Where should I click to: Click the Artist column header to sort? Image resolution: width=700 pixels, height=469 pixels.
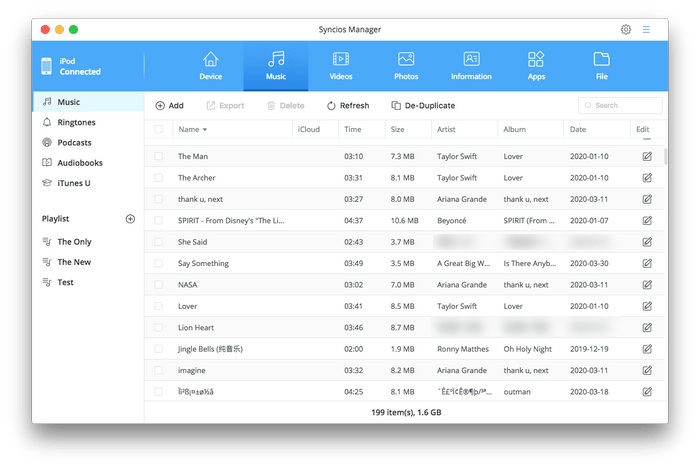tap(447, 129)
